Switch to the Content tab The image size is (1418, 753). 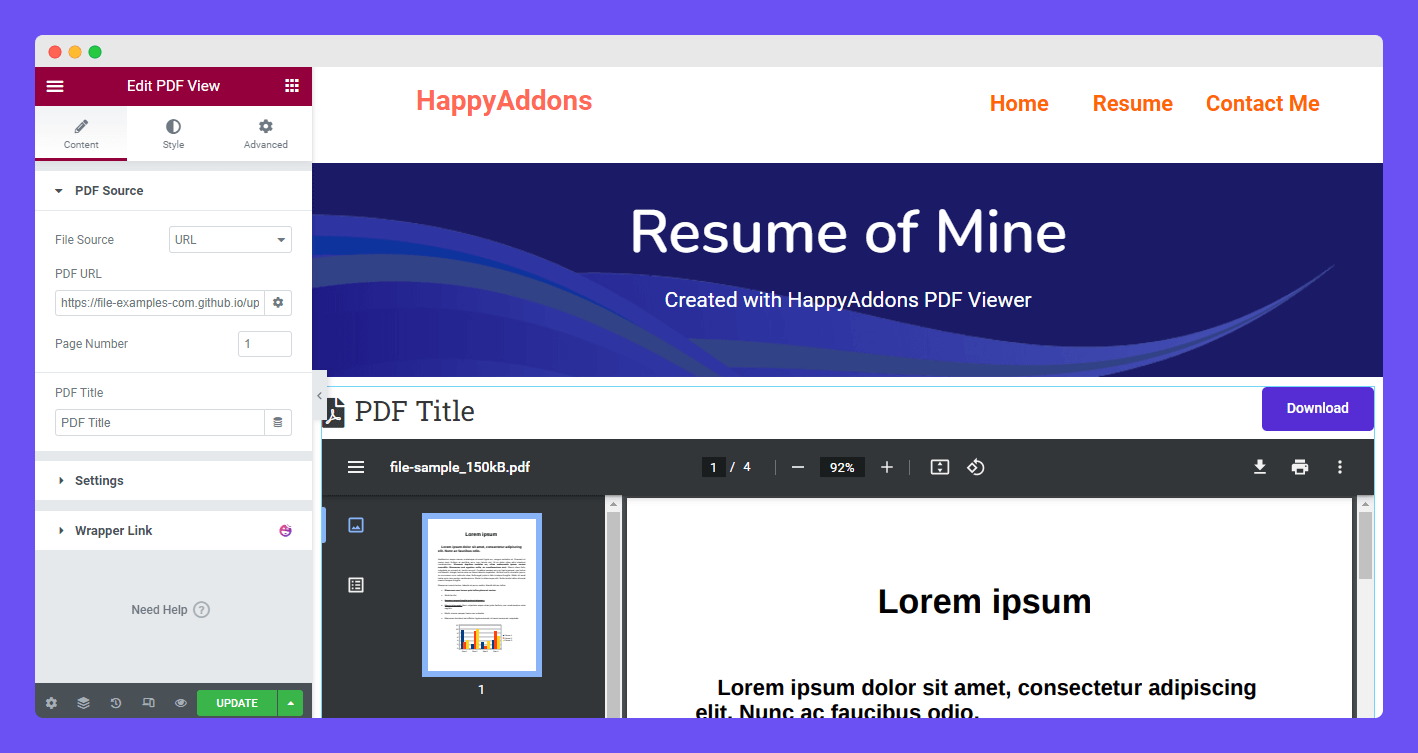[x=81, y=133]
